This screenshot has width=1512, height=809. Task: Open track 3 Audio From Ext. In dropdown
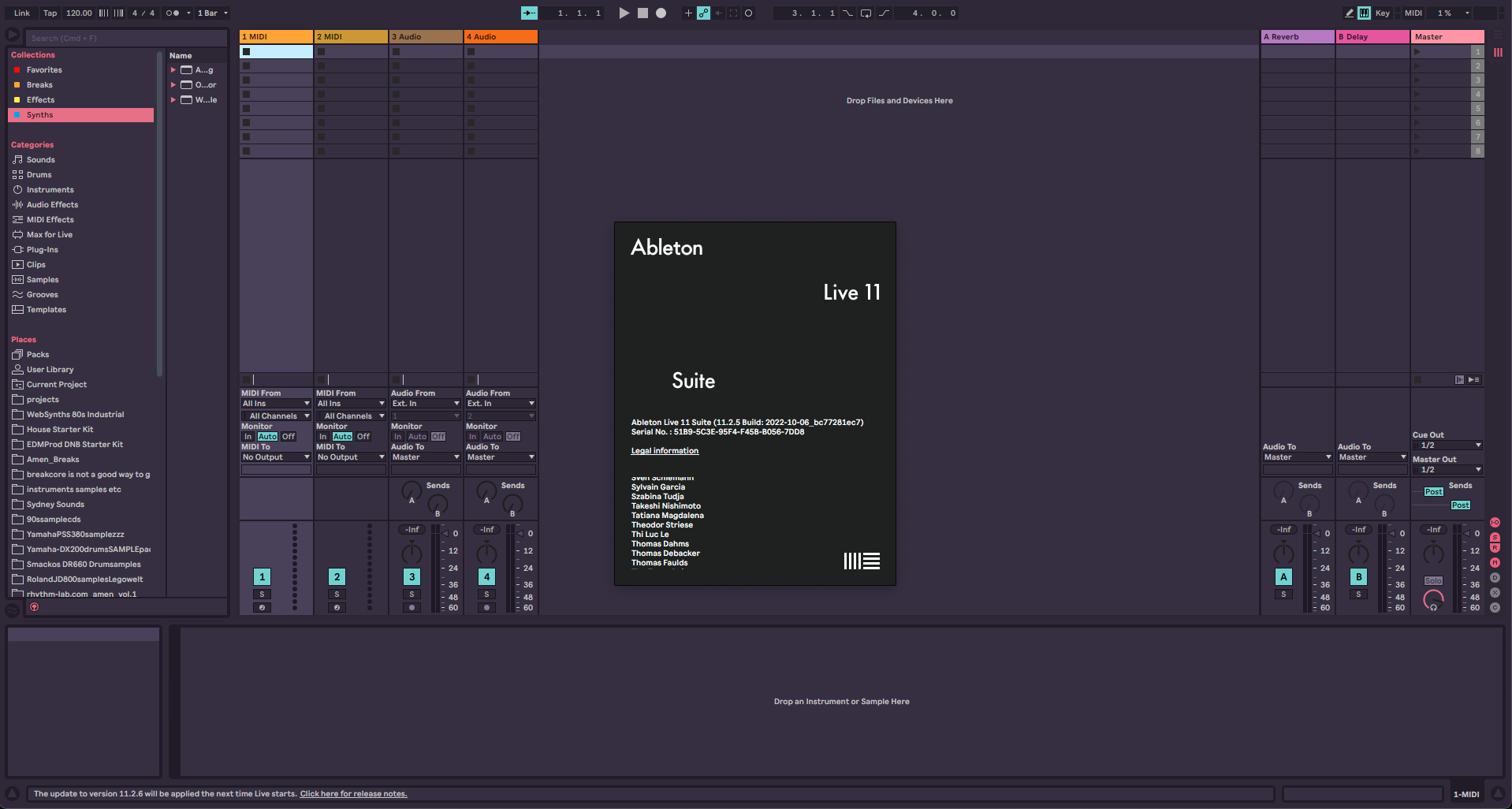coord(426,404)
